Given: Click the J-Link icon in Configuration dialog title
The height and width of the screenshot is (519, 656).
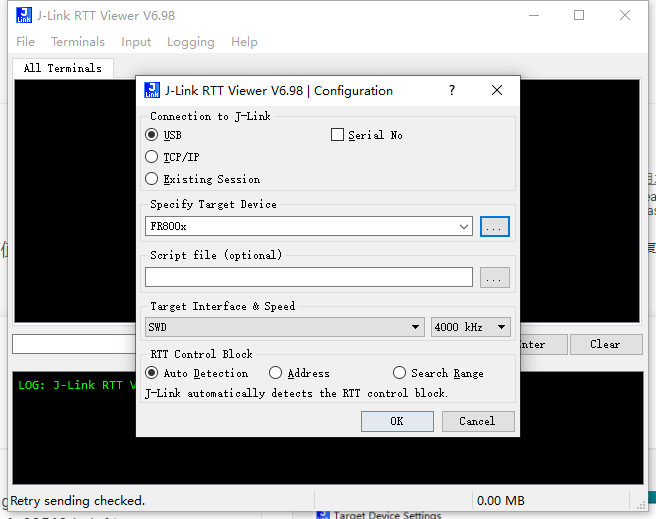Looking at the screenshot, I should tap(152, 90).
